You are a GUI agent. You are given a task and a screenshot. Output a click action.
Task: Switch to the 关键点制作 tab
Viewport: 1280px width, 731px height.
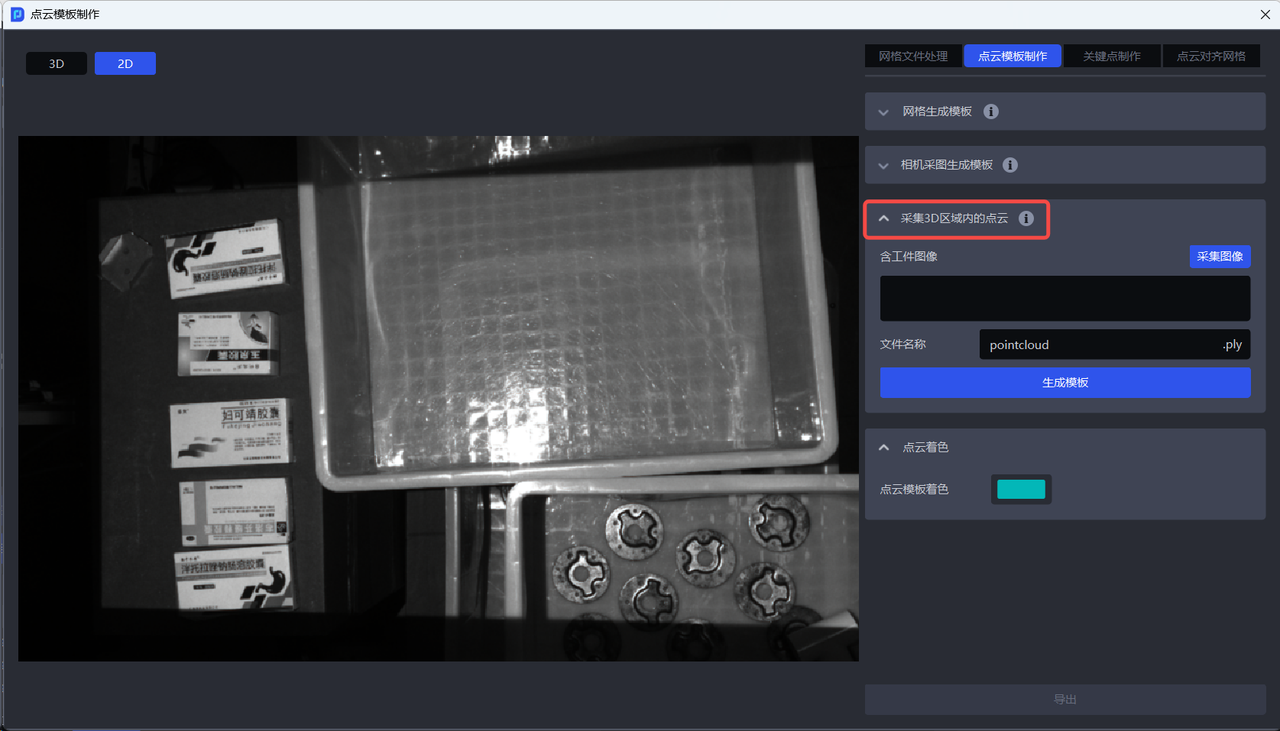point(1111,56)
